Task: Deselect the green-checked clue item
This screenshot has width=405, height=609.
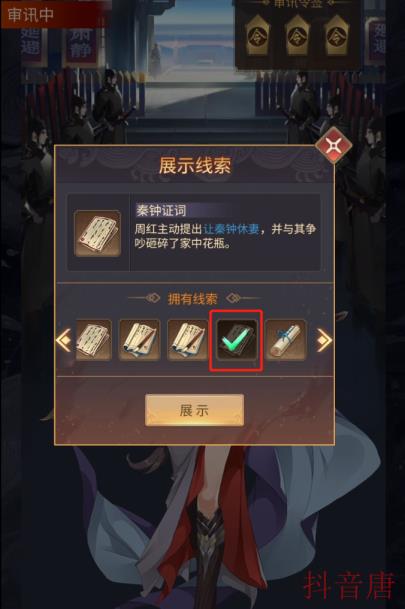Action: coord(236,340)
